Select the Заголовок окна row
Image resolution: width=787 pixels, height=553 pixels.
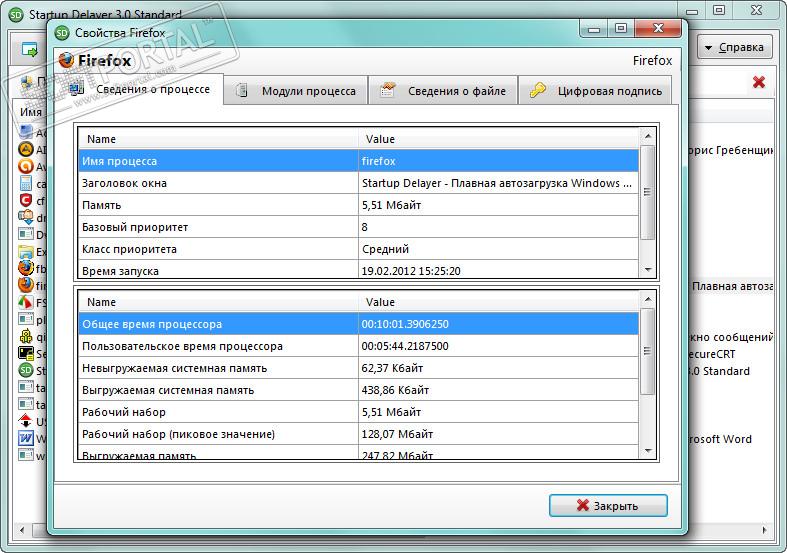click(x=359, y=183)
